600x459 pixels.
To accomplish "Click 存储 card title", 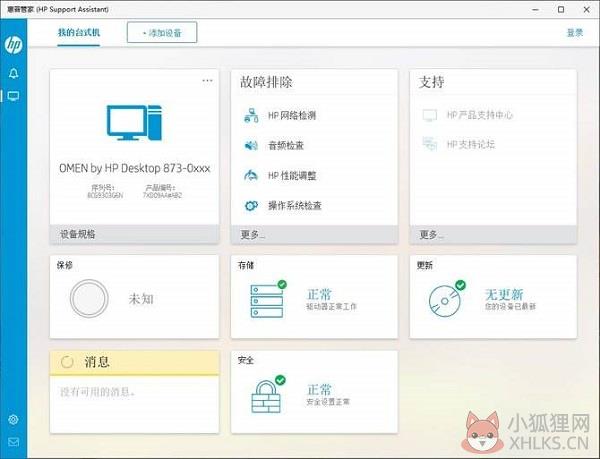I will coord(246,265).
